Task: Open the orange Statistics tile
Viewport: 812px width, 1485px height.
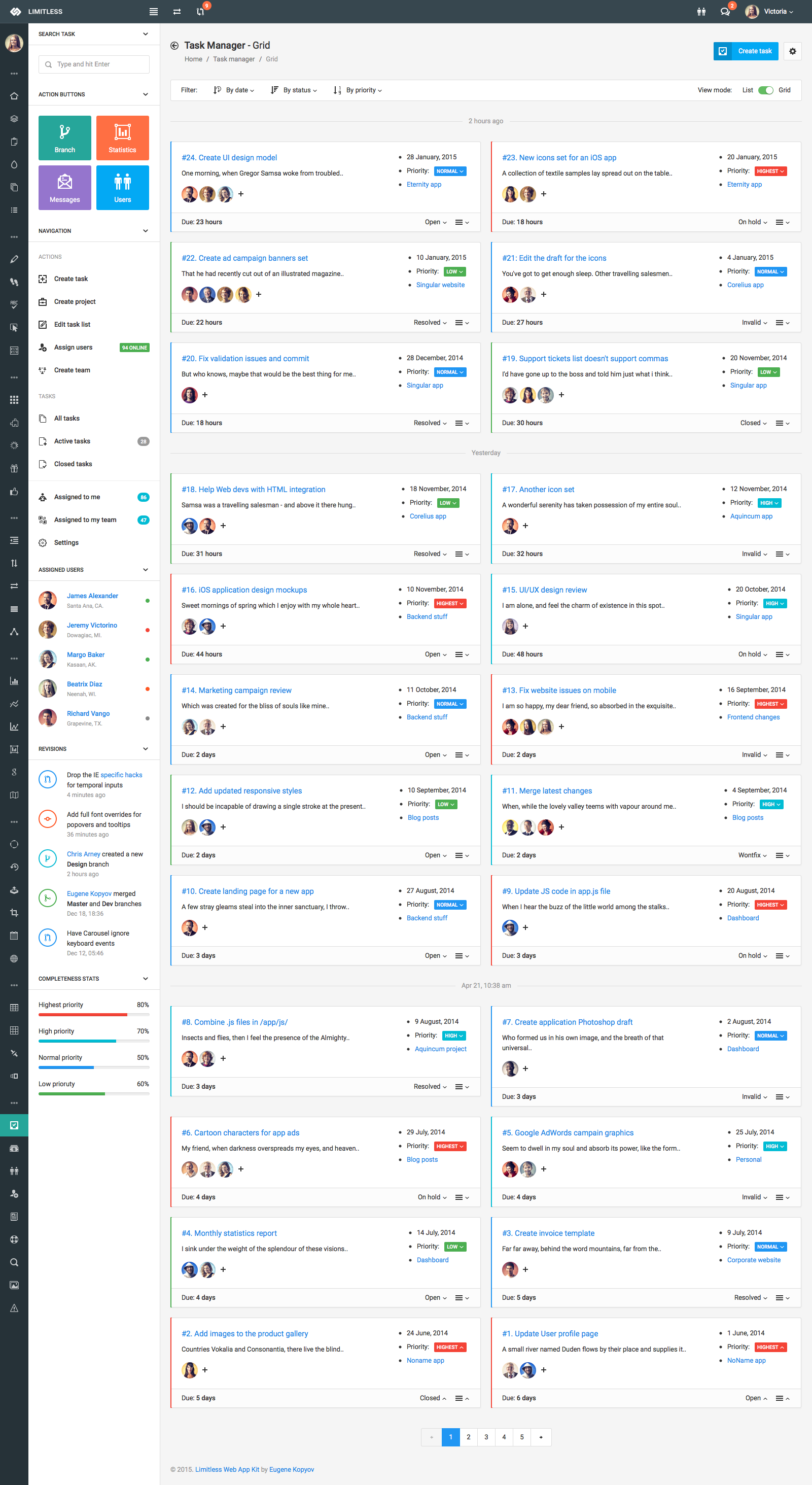Action: tap(122, 138)
